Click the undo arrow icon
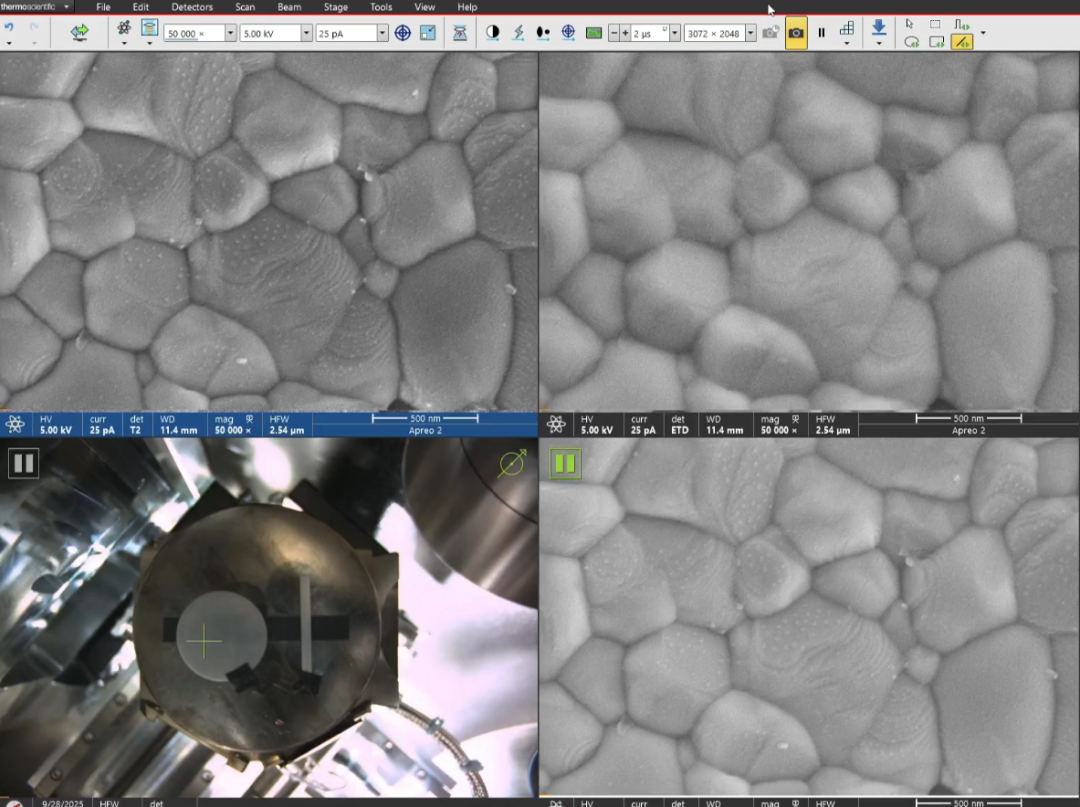The image size is (1080, 807). [x=9, y=28]
